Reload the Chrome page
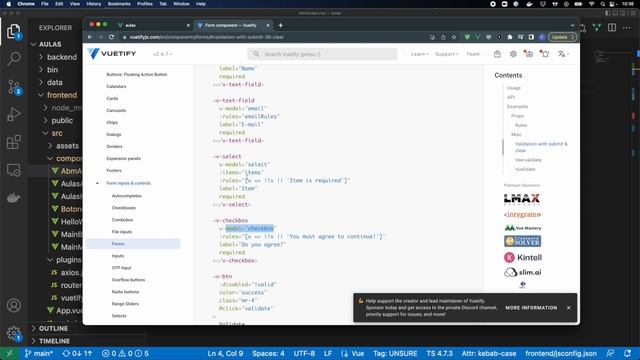 111,37
